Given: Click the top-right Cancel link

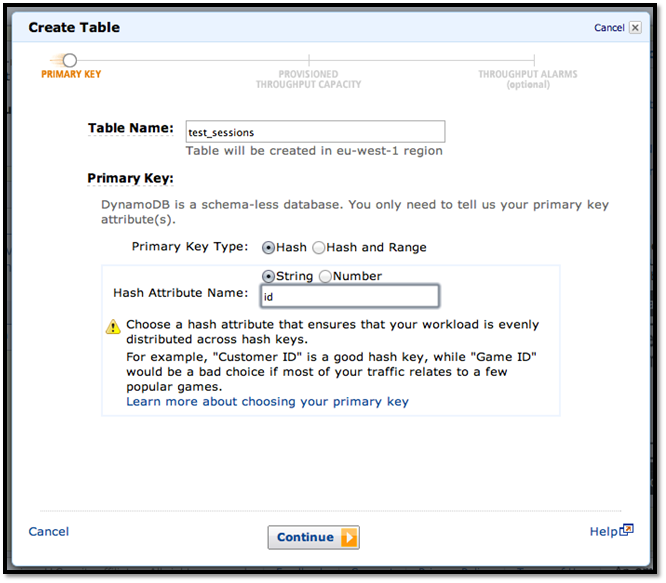Looking at the screenshot, I should coord(609,28).
